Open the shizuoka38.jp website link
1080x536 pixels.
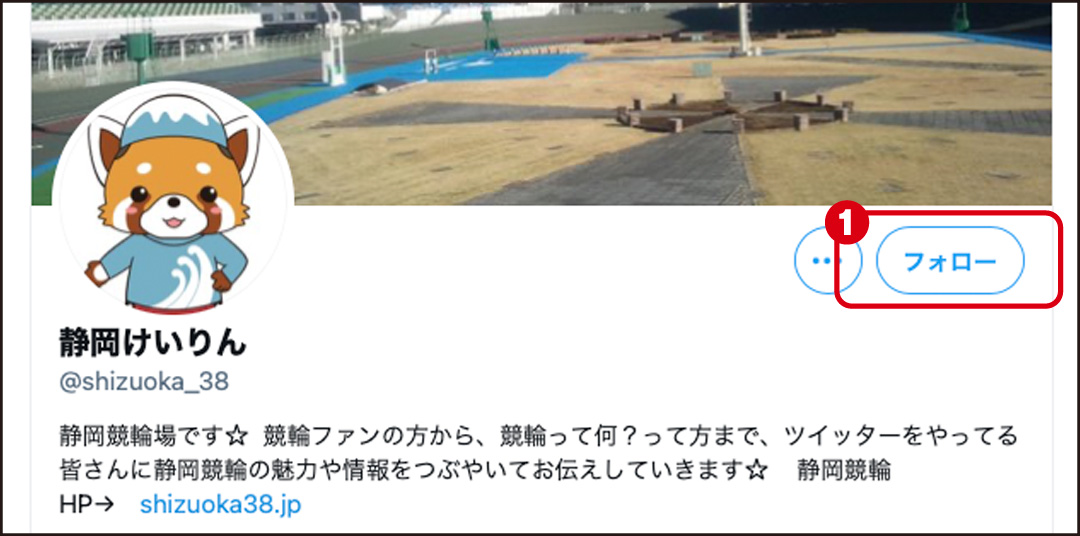tap(220, 505)
